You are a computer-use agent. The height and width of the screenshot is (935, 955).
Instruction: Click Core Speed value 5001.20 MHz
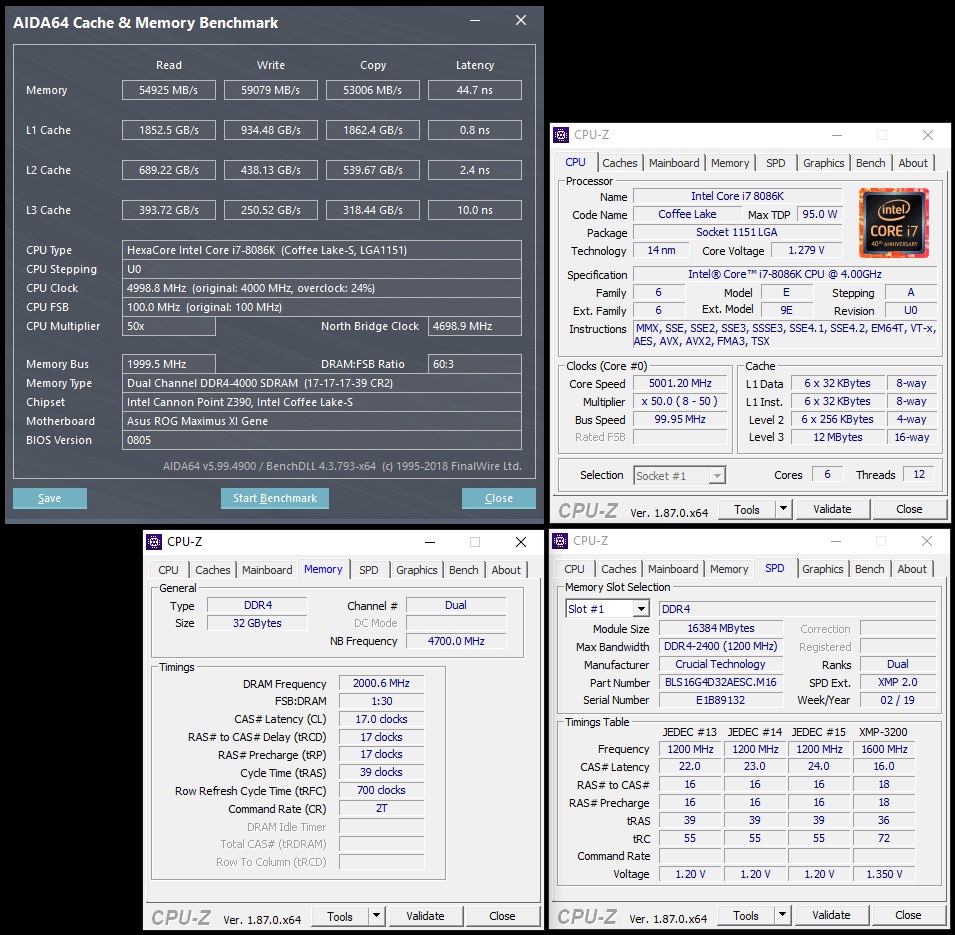click(680, 383)
